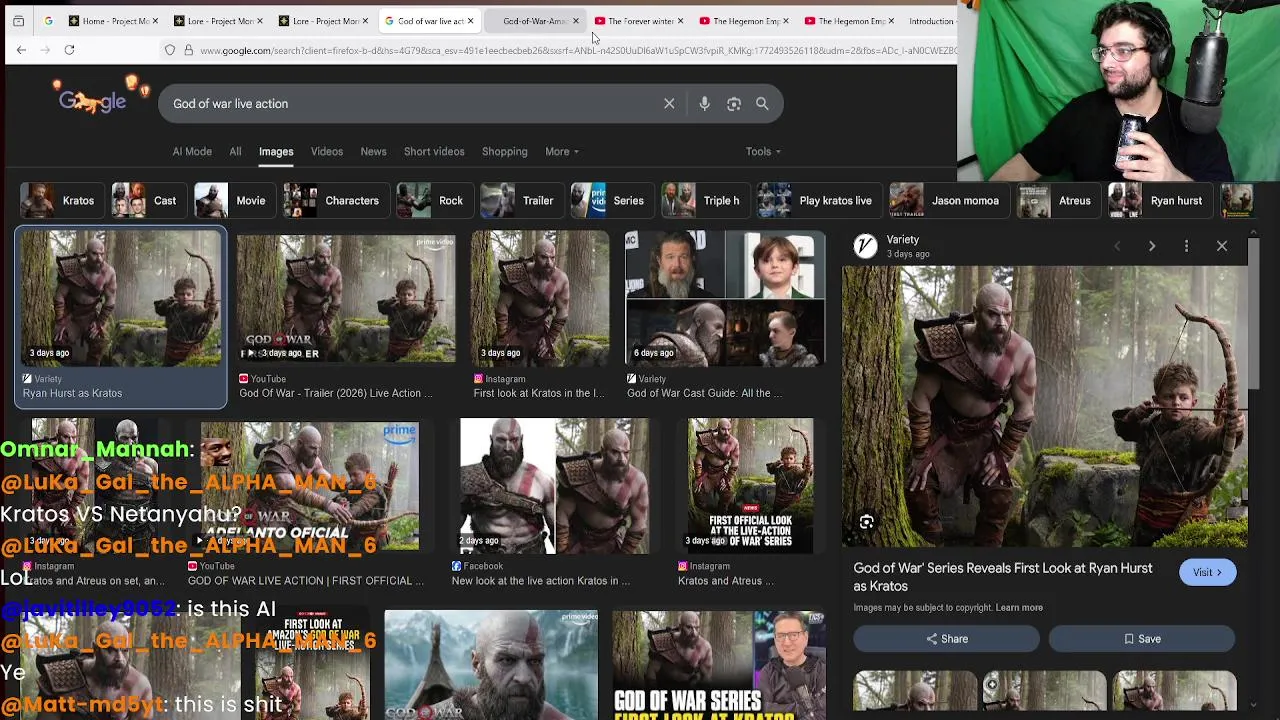Open search by image camera icon
The height and width of the screenshot is (720, 1280).
click(x=733, y=104)
